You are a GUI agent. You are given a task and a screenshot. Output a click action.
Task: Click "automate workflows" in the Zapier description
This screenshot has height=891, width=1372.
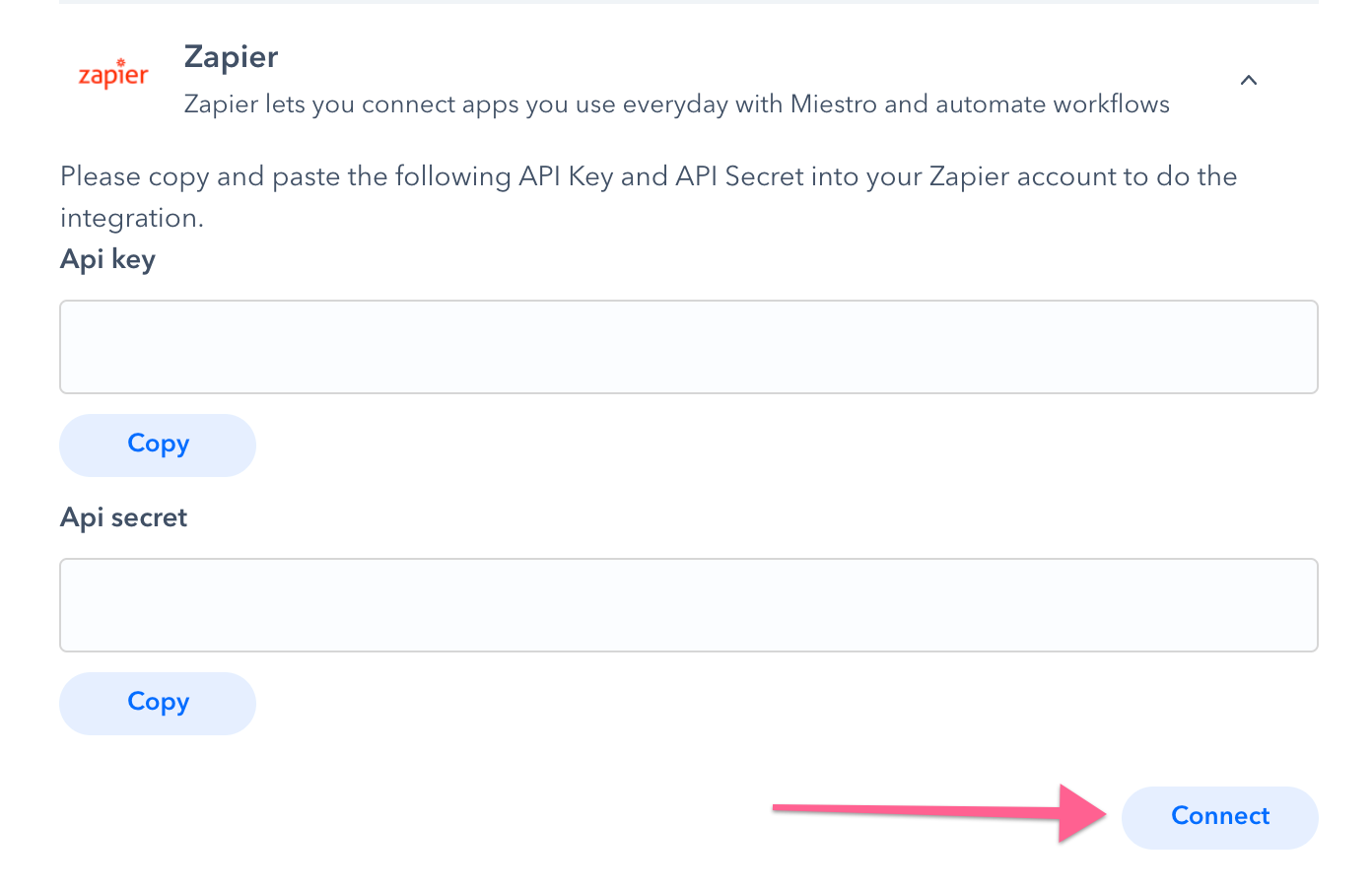tap(1053, 104)
